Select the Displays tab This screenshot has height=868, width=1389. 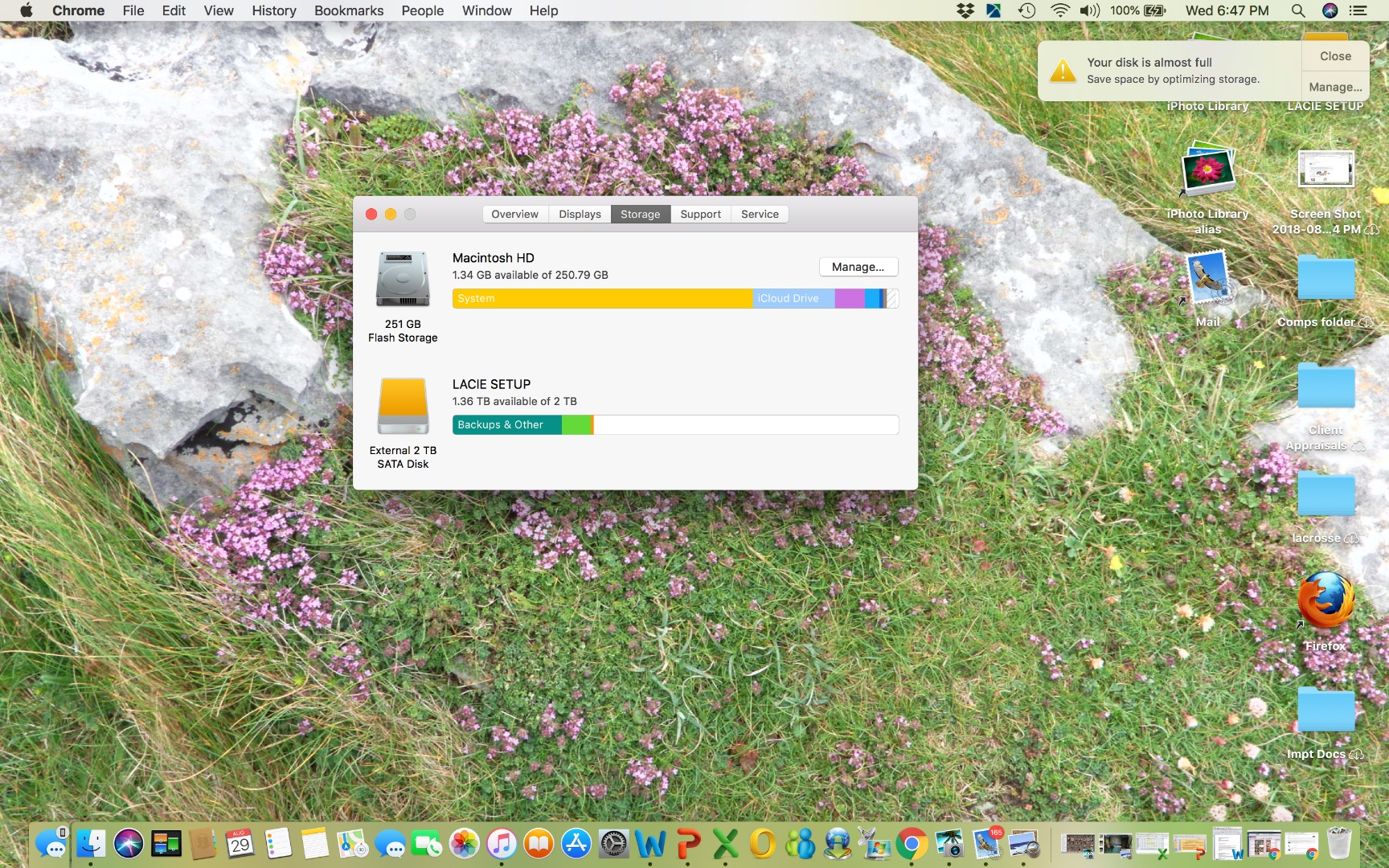580,214
